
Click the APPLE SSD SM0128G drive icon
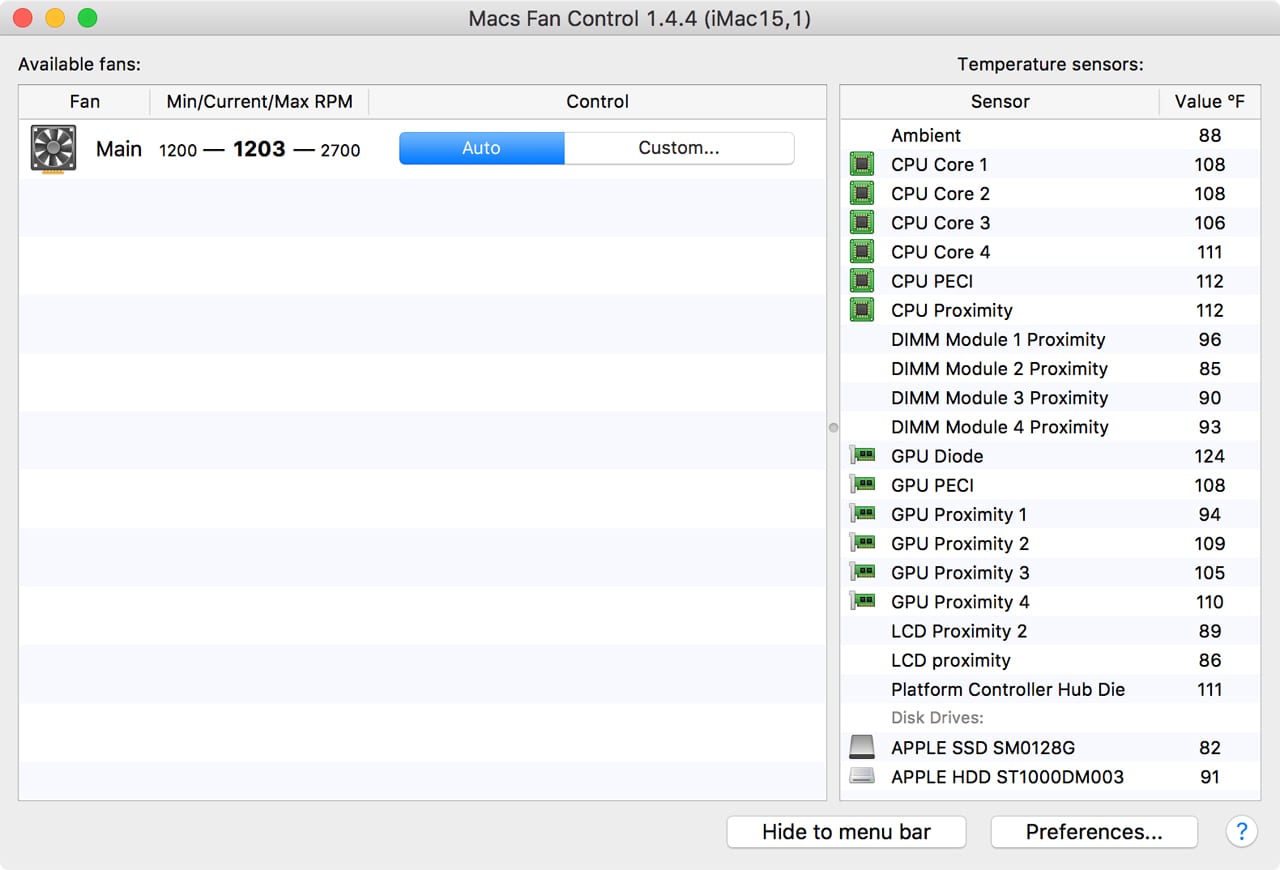861,747
